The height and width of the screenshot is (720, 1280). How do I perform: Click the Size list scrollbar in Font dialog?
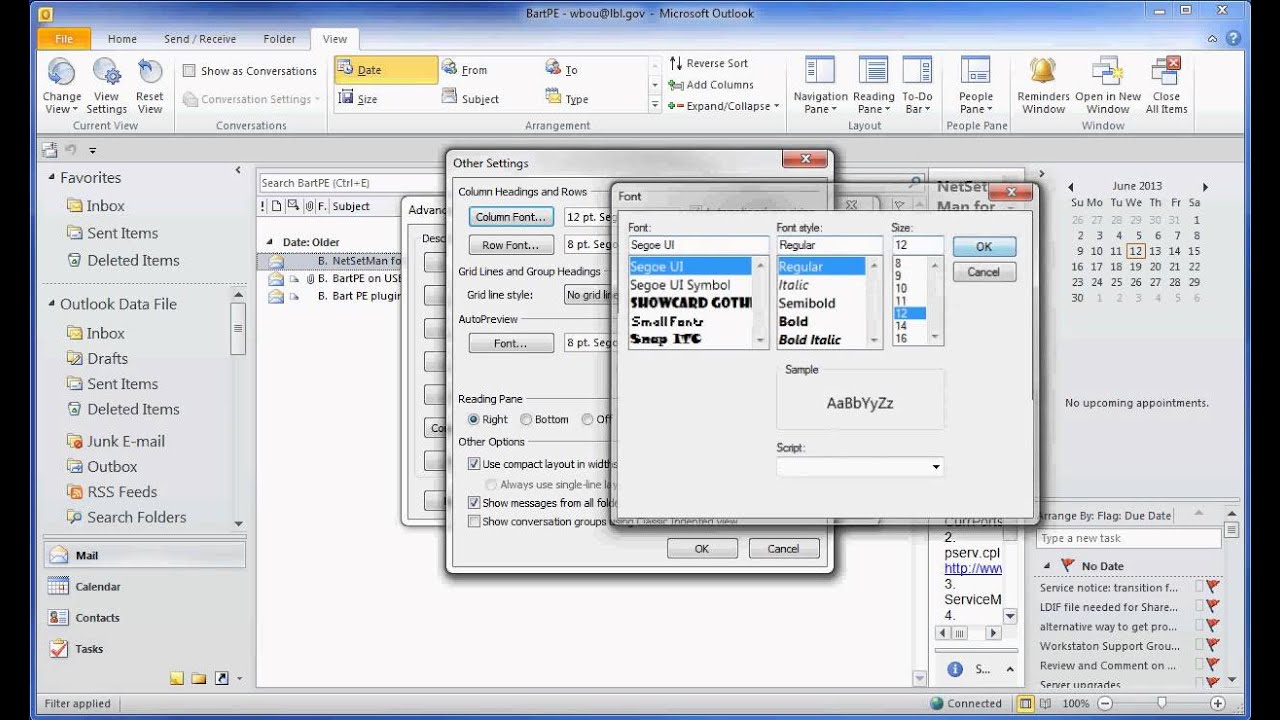tap(936, 301)
